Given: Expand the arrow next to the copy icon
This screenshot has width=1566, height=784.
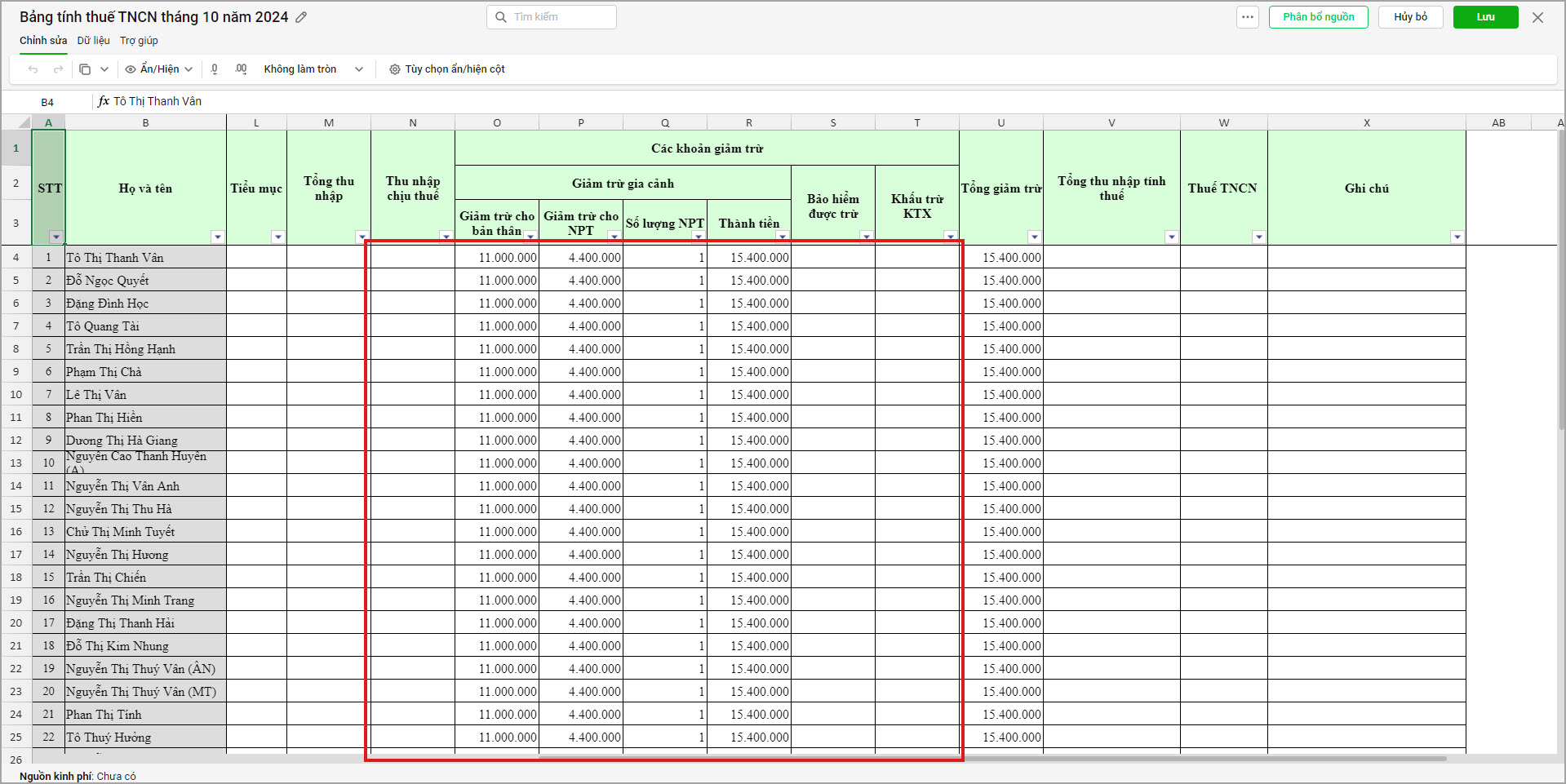Looking at the screenshot, I should pyautogui.click(x=104, y=69).
